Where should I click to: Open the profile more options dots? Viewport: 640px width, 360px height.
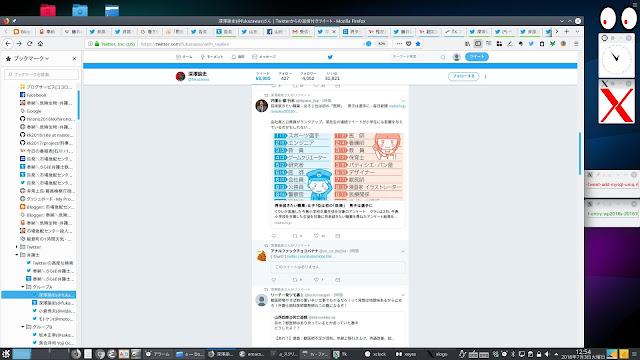[x=486, y=76]
